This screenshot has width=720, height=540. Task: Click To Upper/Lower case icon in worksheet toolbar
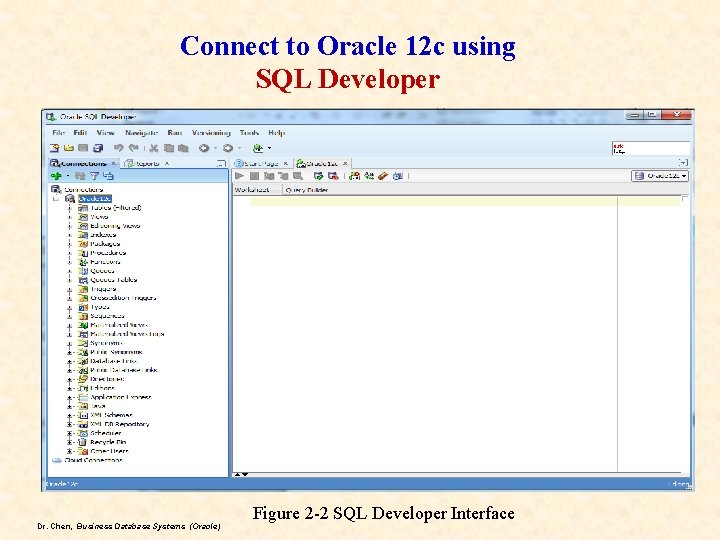tap(369, 176)
